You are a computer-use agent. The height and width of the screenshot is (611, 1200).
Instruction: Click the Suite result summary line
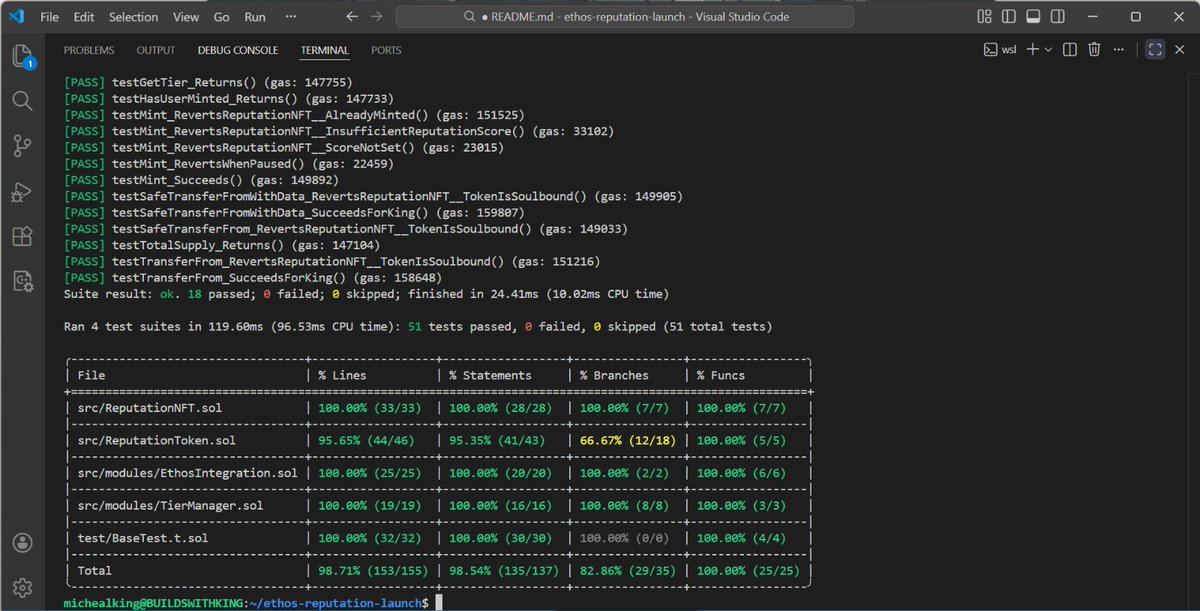366,294
